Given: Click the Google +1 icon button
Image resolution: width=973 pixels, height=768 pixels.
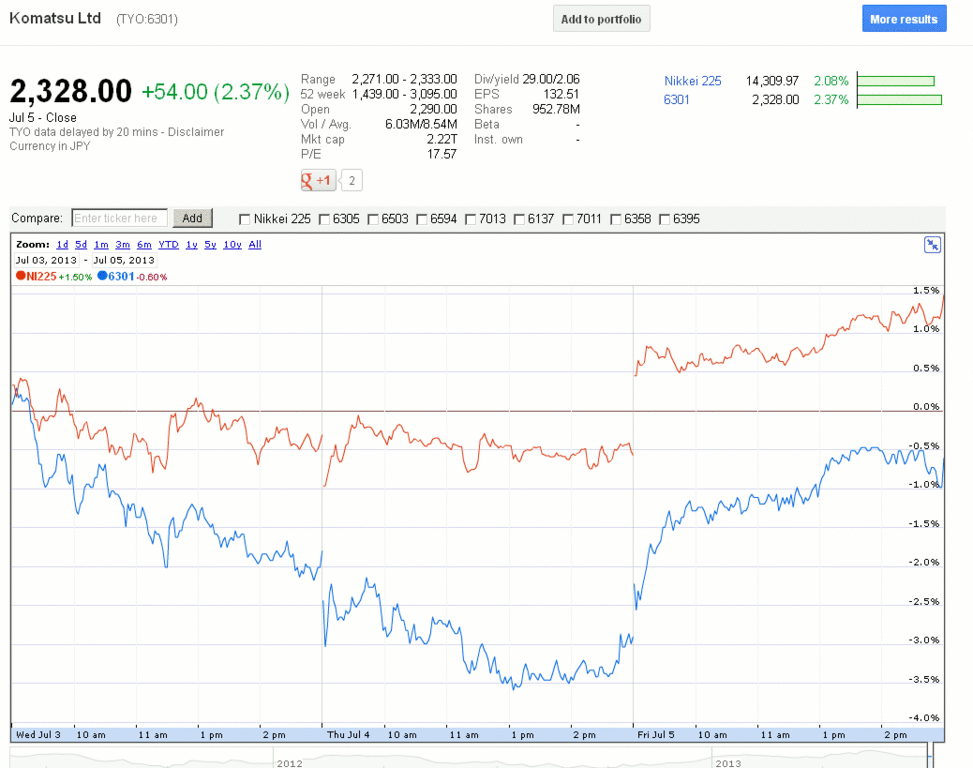Looking at the screenshot, I should (318, 181).
